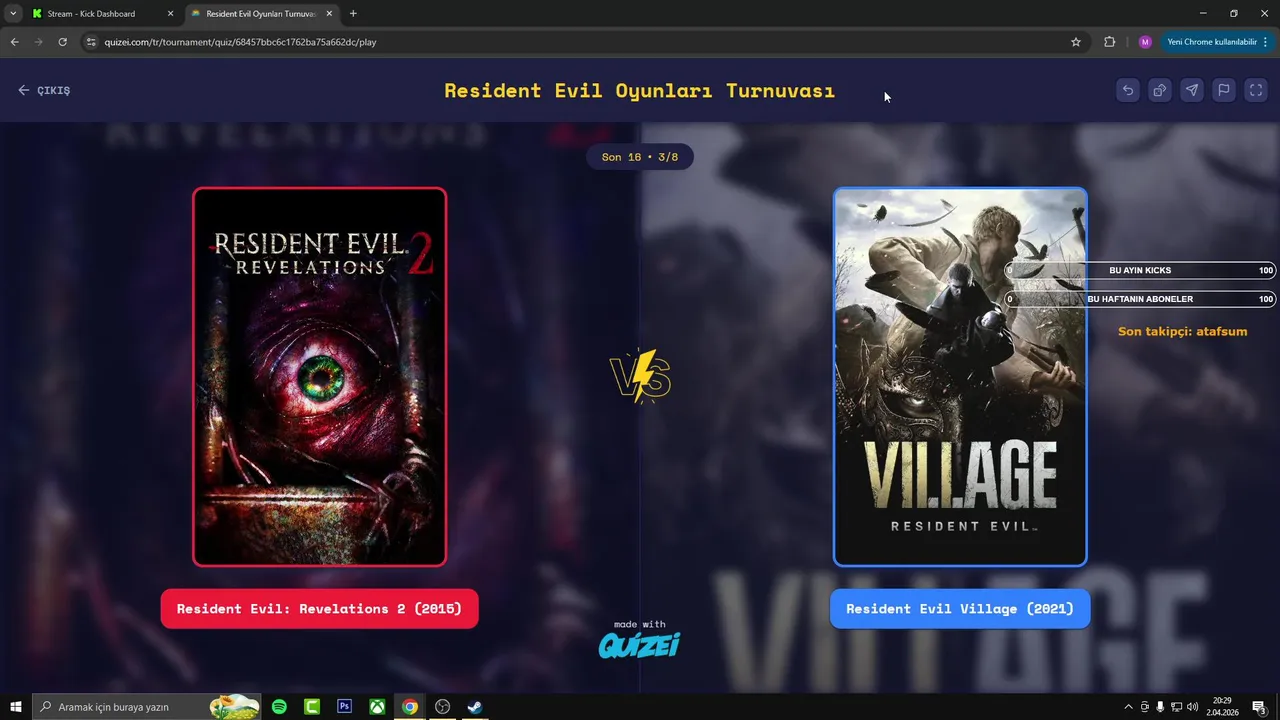Close the Kick Dashboard tab

point(170,14)
